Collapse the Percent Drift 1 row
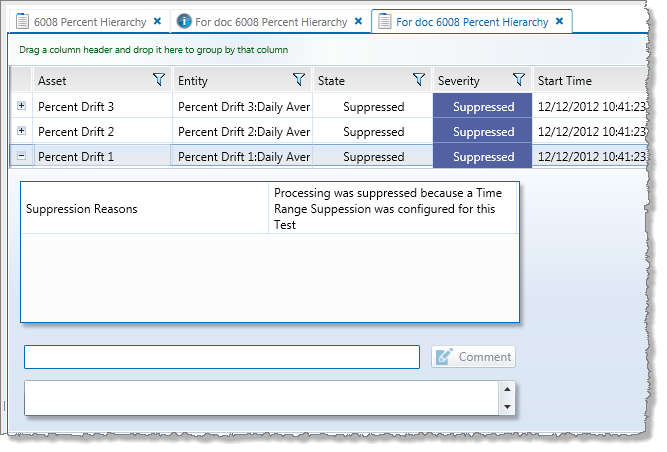This screenshot has width=667, height=452. (22, 156)
